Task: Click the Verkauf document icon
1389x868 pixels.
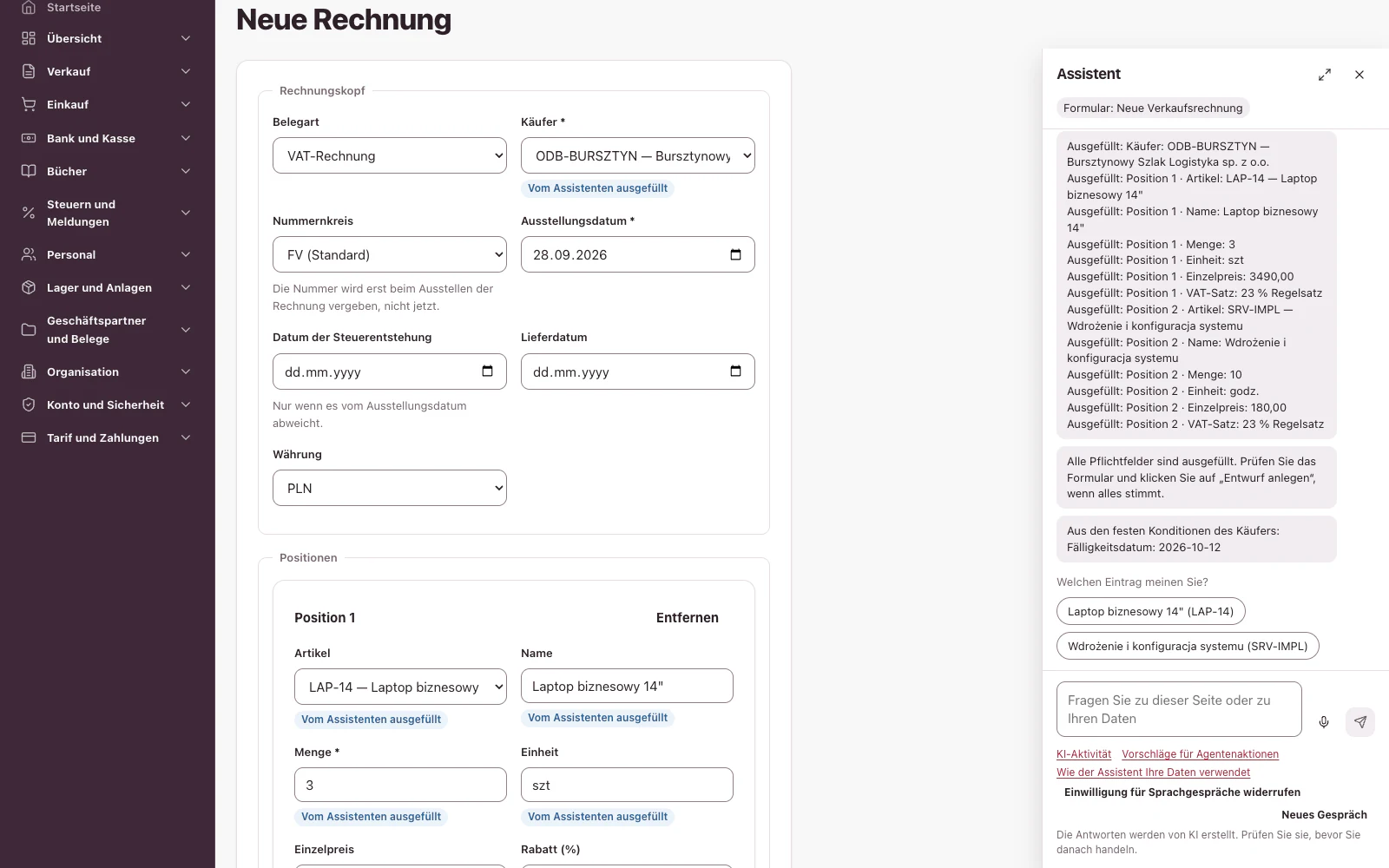Action: point(29,71)
